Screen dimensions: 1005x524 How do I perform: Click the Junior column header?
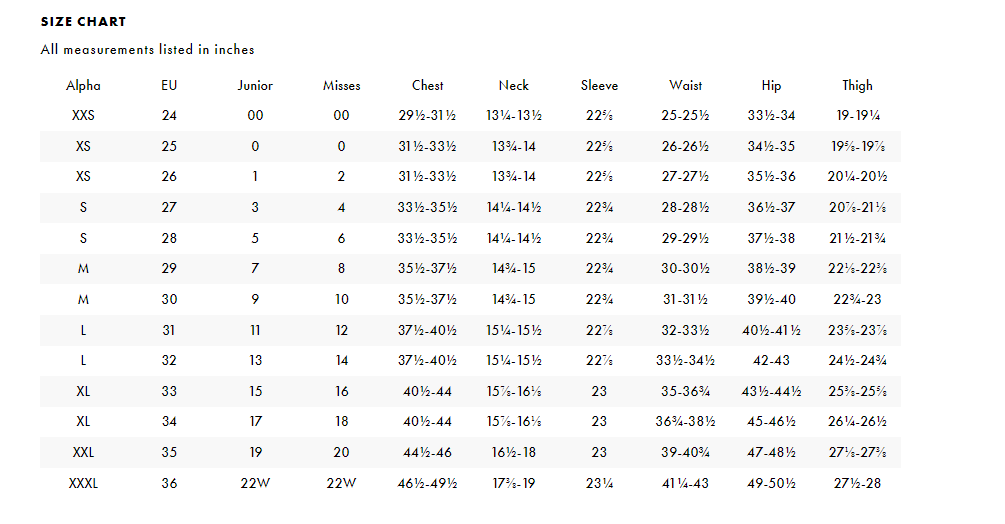(x=255, y=86)
